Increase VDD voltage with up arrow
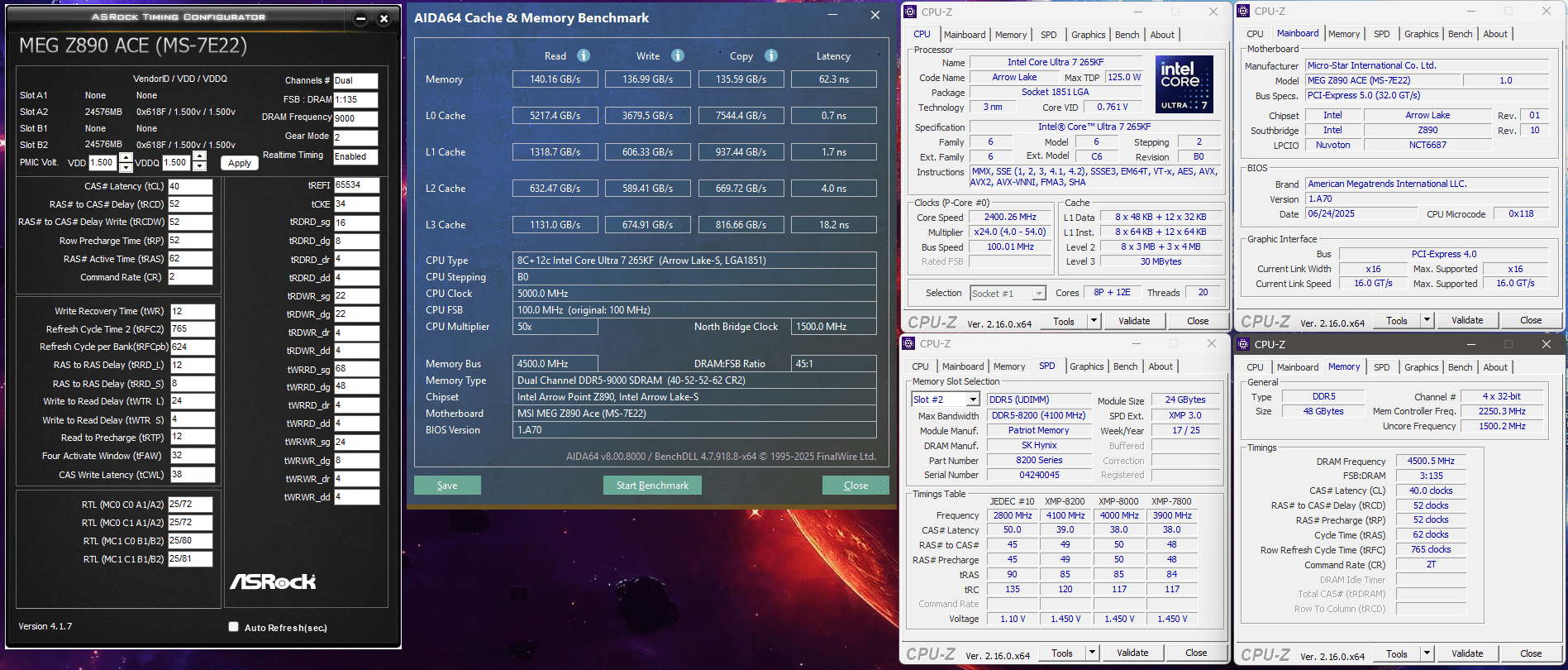Viewport: 1568px width, 670px height. [126, 157]
